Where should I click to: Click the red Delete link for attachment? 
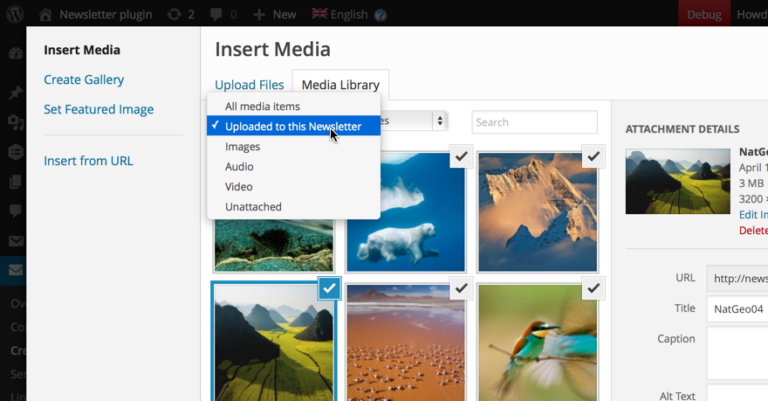coord(753,230)
